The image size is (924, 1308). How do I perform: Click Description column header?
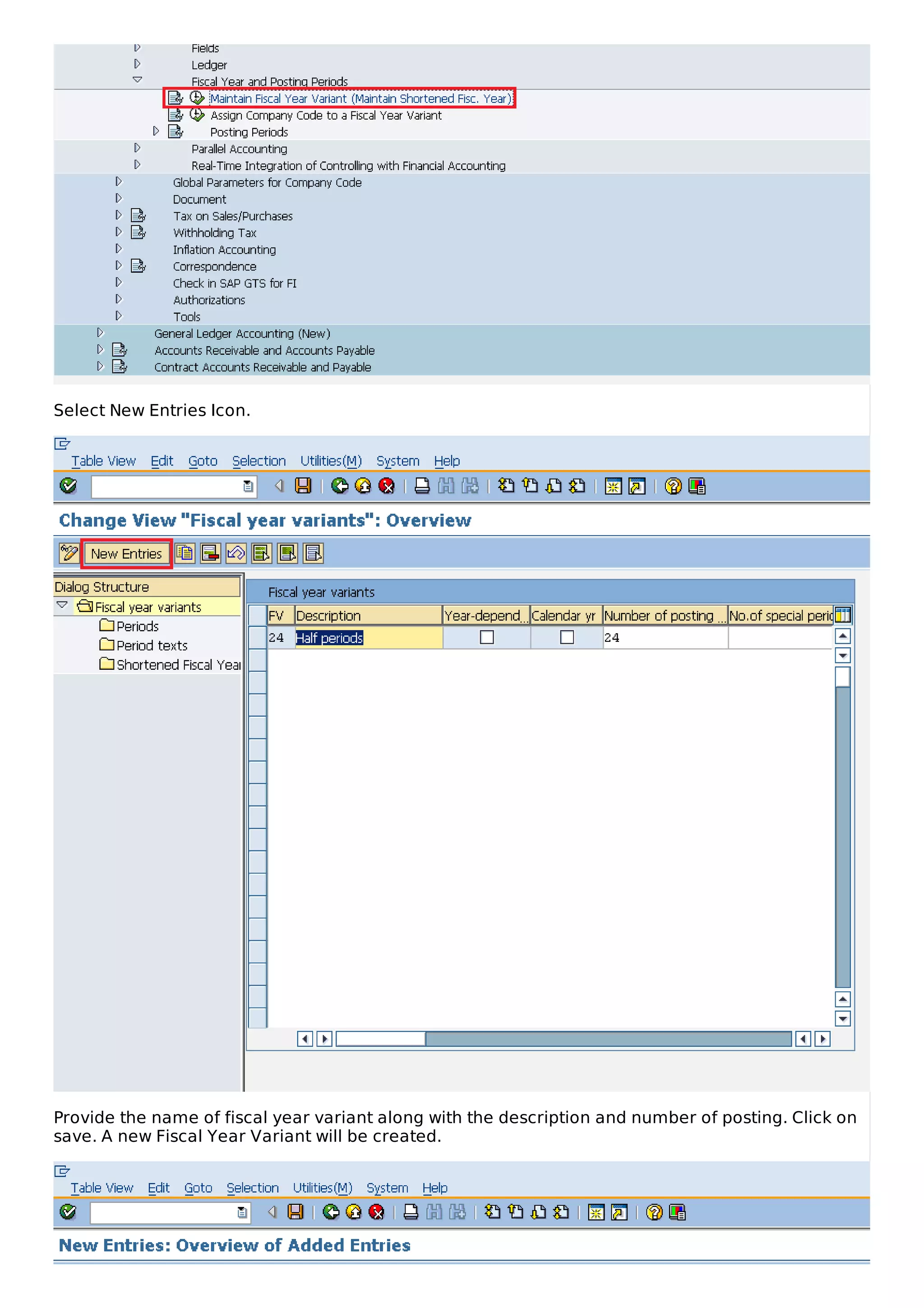(x=368, y=615)
